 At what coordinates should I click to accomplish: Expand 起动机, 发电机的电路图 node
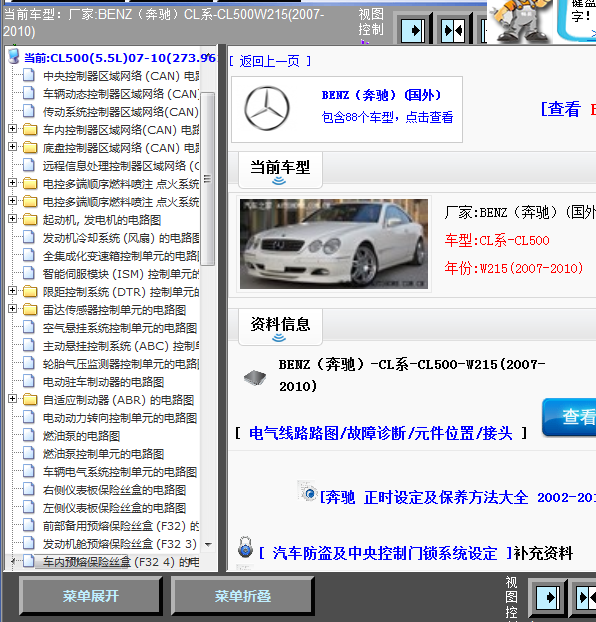pyautogui.click(x=12, y=219)
